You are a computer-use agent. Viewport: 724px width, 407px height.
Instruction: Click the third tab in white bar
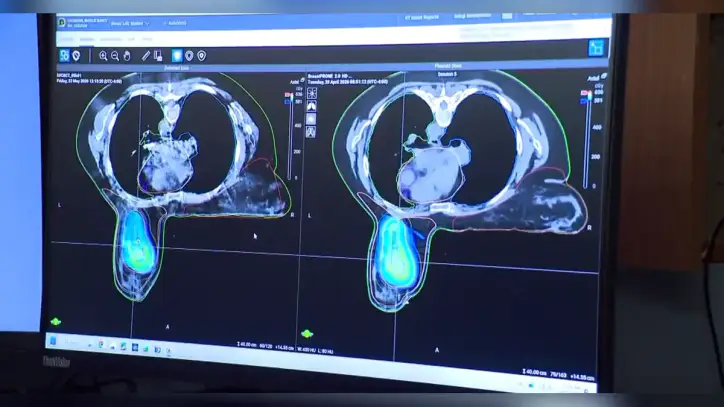[x=111, y=40]
